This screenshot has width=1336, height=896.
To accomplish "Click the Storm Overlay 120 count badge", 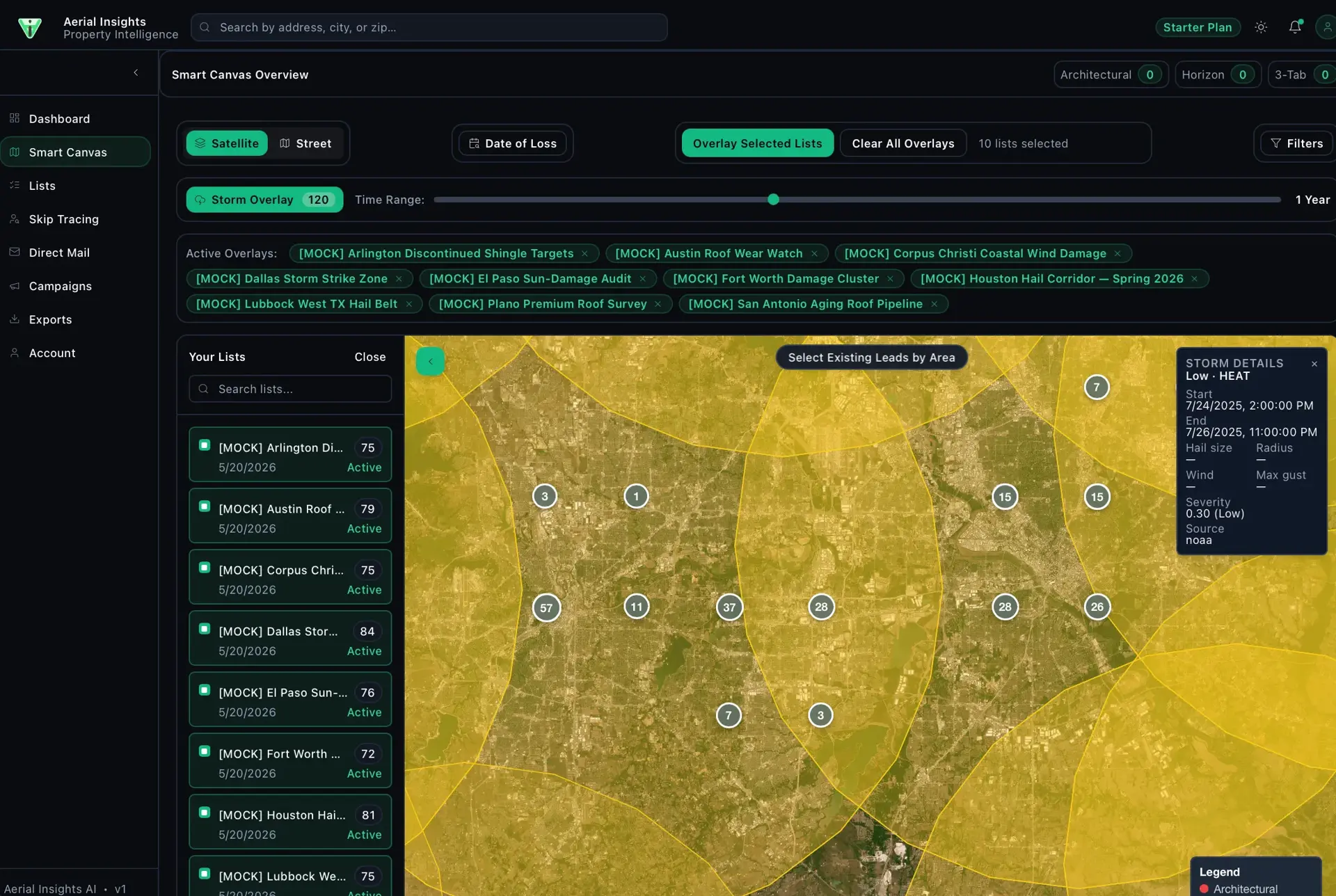I will pyautogui.click(x=318, y=200).
